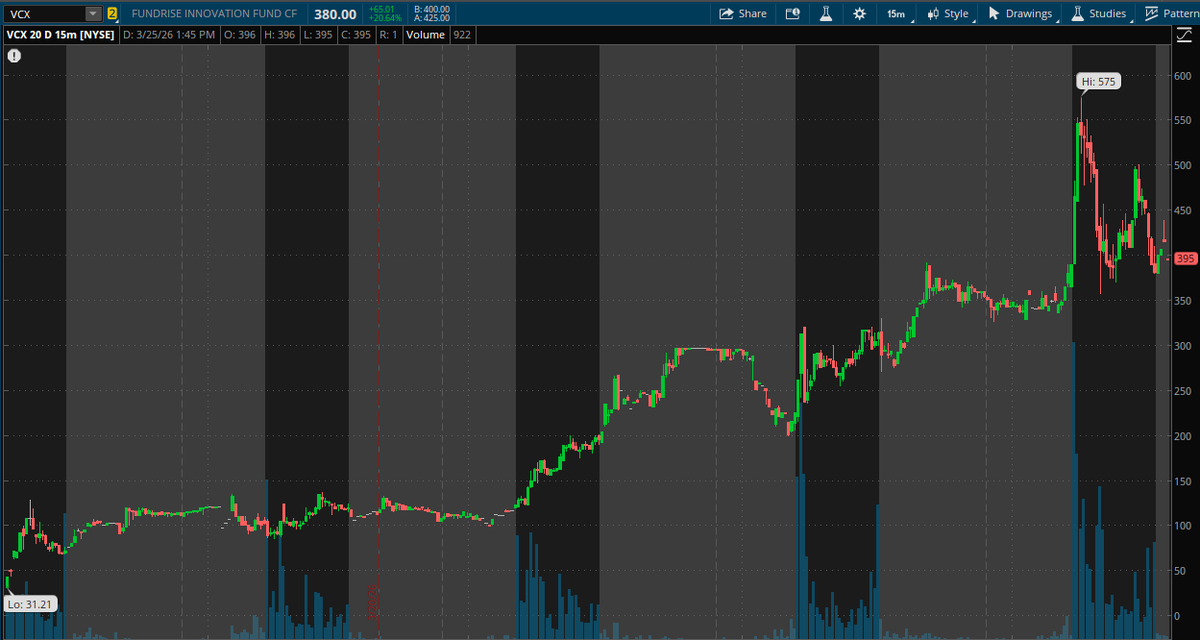This screenshot has height=640, width=1200.
Task: Click the Lo: 31.21 price bubble
Action: (x=28, y=604)
